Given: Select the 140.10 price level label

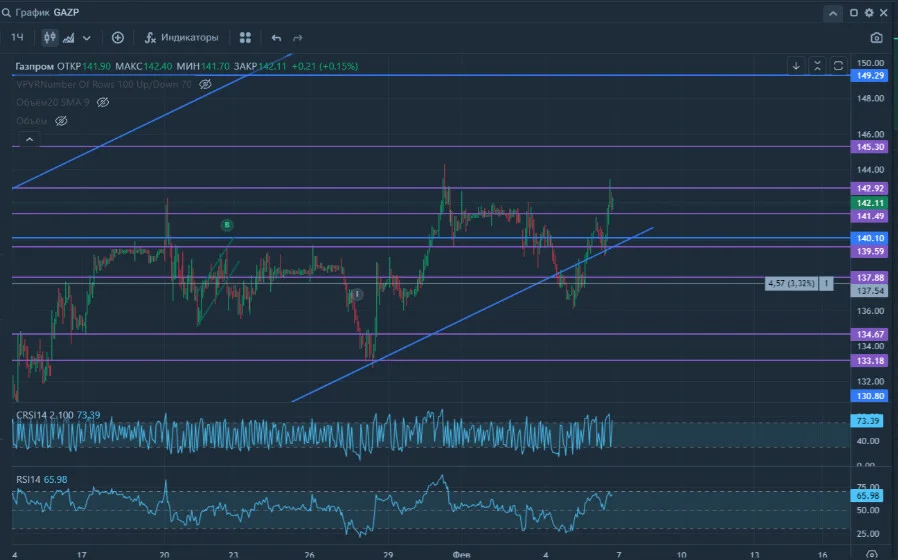Looking at the screenshot, I should (870, 238).
